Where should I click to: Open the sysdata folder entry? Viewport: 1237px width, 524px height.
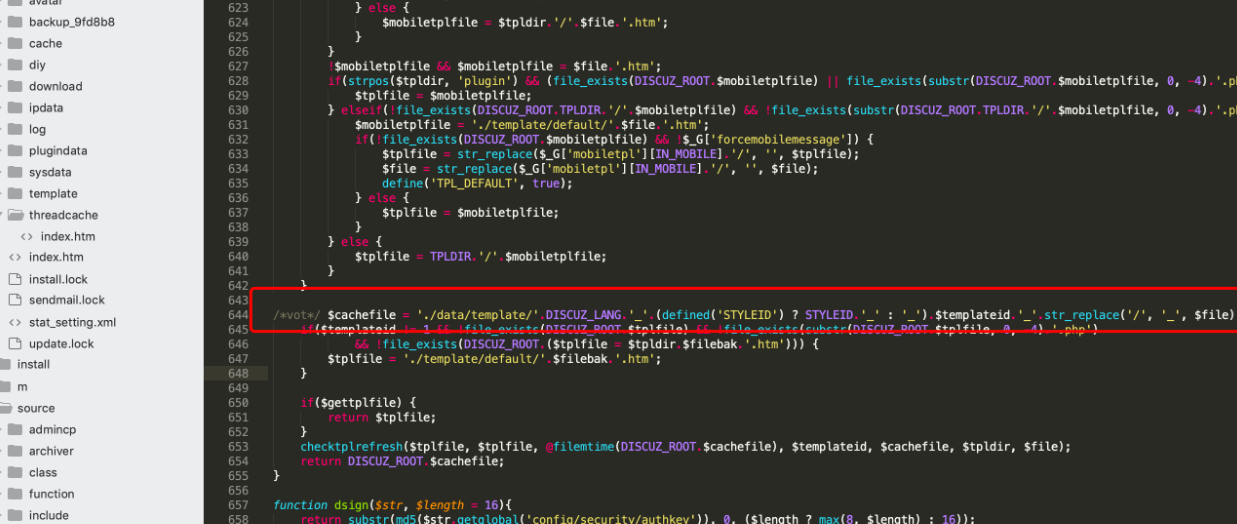pos(50,172)
